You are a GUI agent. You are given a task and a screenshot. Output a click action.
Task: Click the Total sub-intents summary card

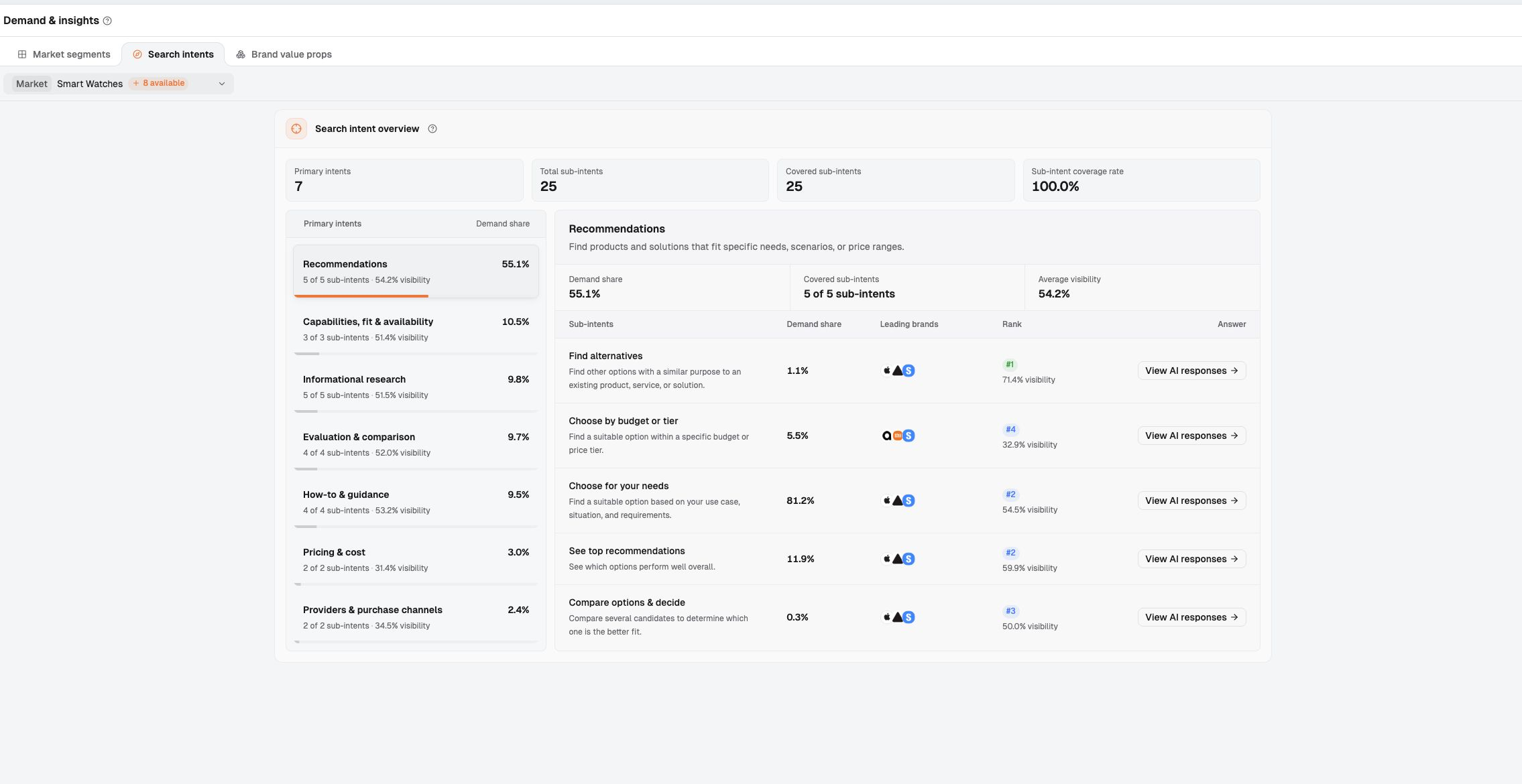pos(650,180)
